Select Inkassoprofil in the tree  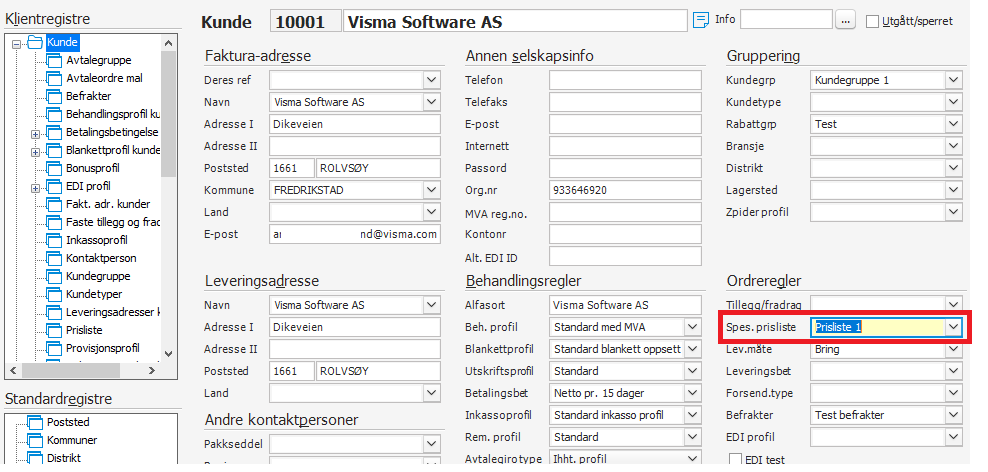tap(96, 240)
